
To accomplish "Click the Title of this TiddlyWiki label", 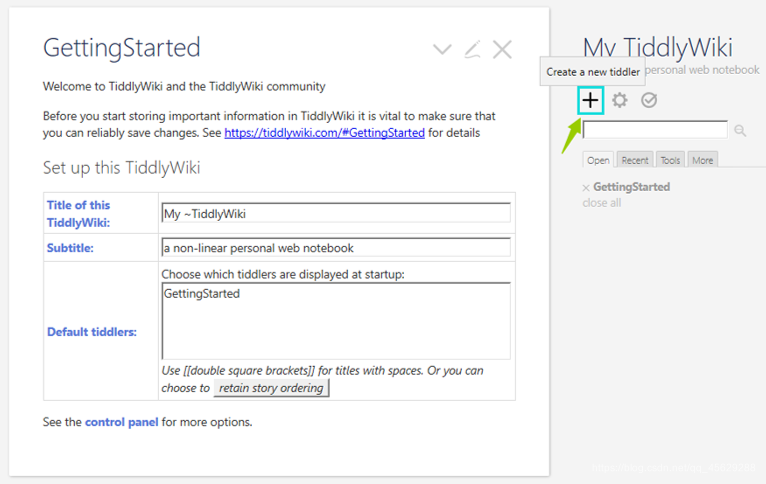I will (x=78, y=214).
